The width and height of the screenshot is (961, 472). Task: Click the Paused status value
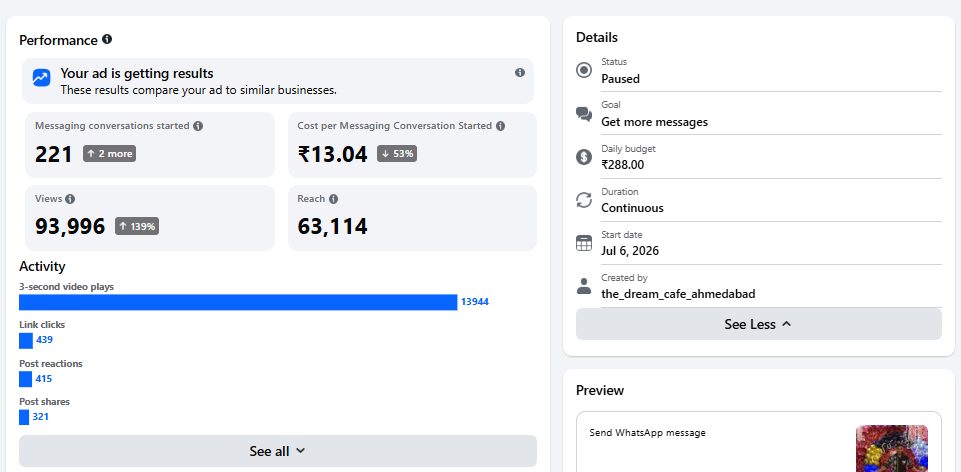pos(620,79)
